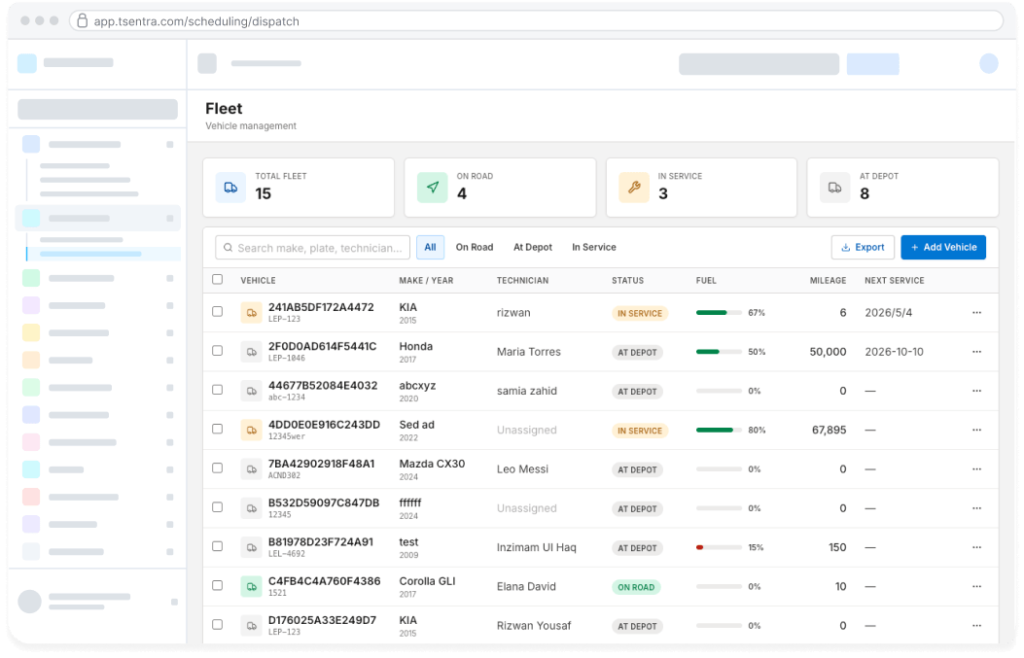Check the 7BA42902918F48A1 row checkbox
This screenshot has height=658, width=1024.
[217, 469]
